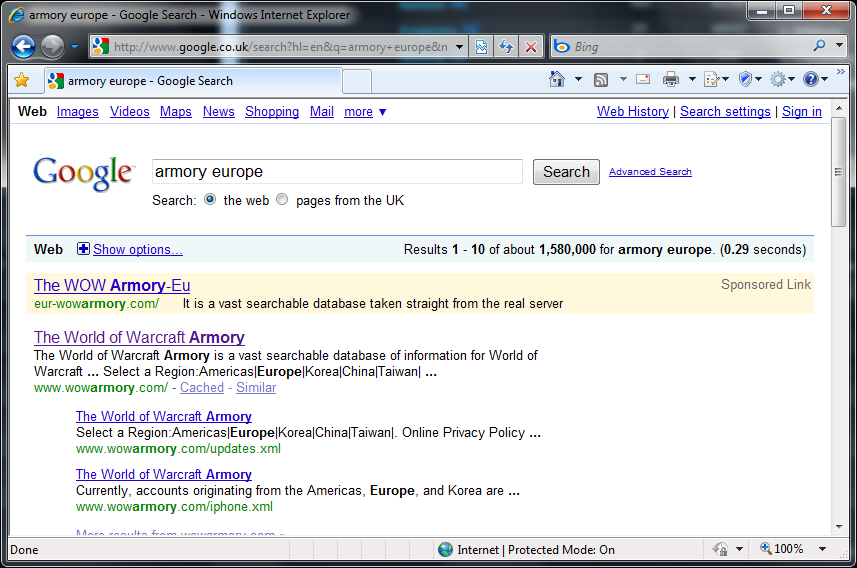The image size is (857, 568).
Task: Click the Compatibility View icon in address bar
Action: click(481, 47)
